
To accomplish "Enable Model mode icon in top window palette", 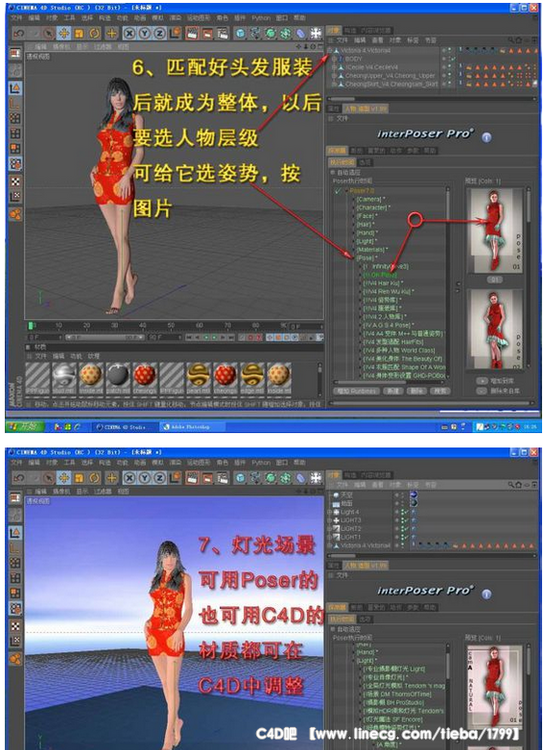I will tap(15, 88).
